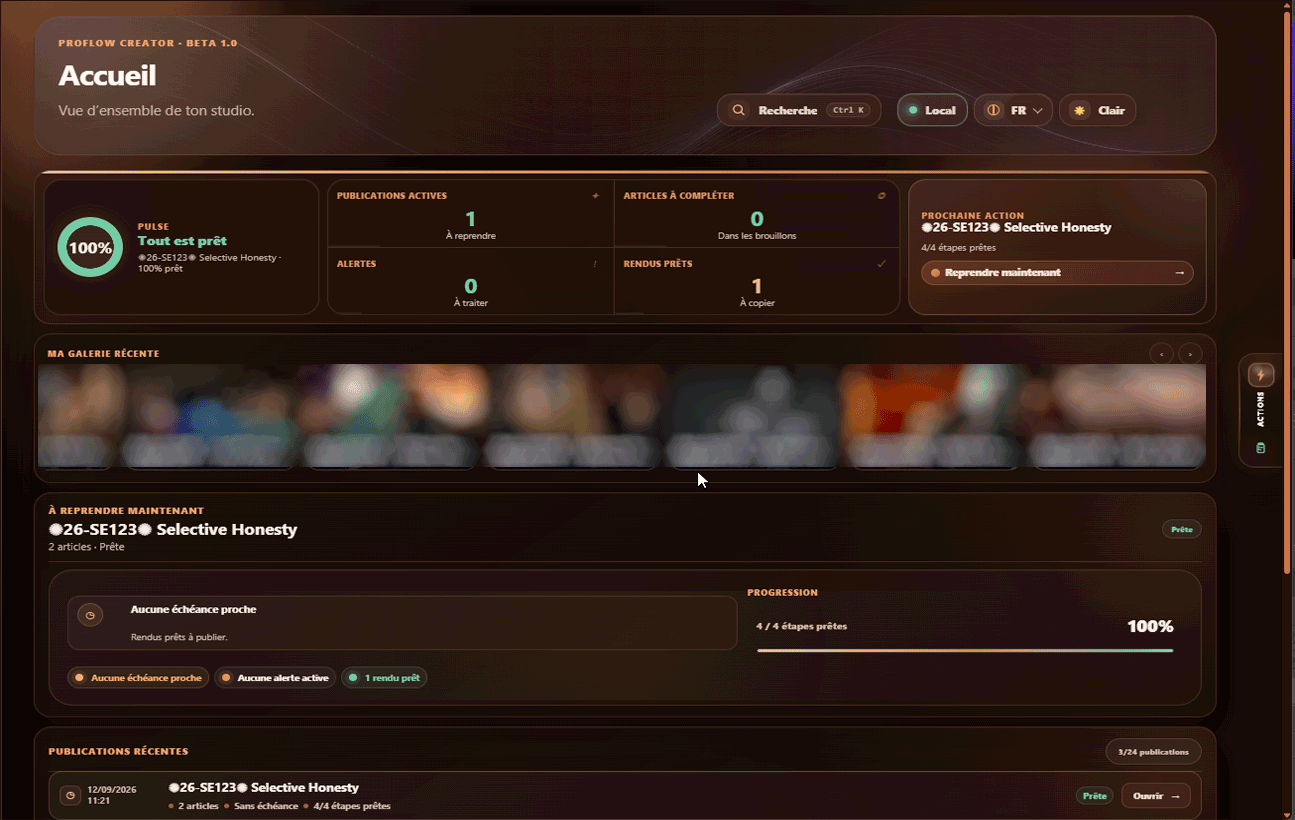Click the link icon in Articles à compléter
This screenshot has width=1295, height=820.
tap(882, 196)
